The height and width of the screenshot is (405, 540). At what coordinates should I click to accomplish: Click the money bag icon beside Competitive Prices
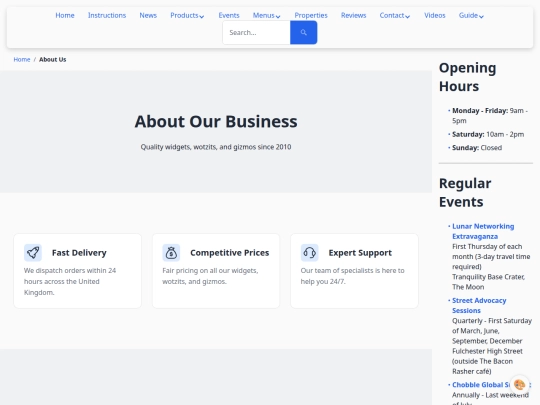coord(171,253)
